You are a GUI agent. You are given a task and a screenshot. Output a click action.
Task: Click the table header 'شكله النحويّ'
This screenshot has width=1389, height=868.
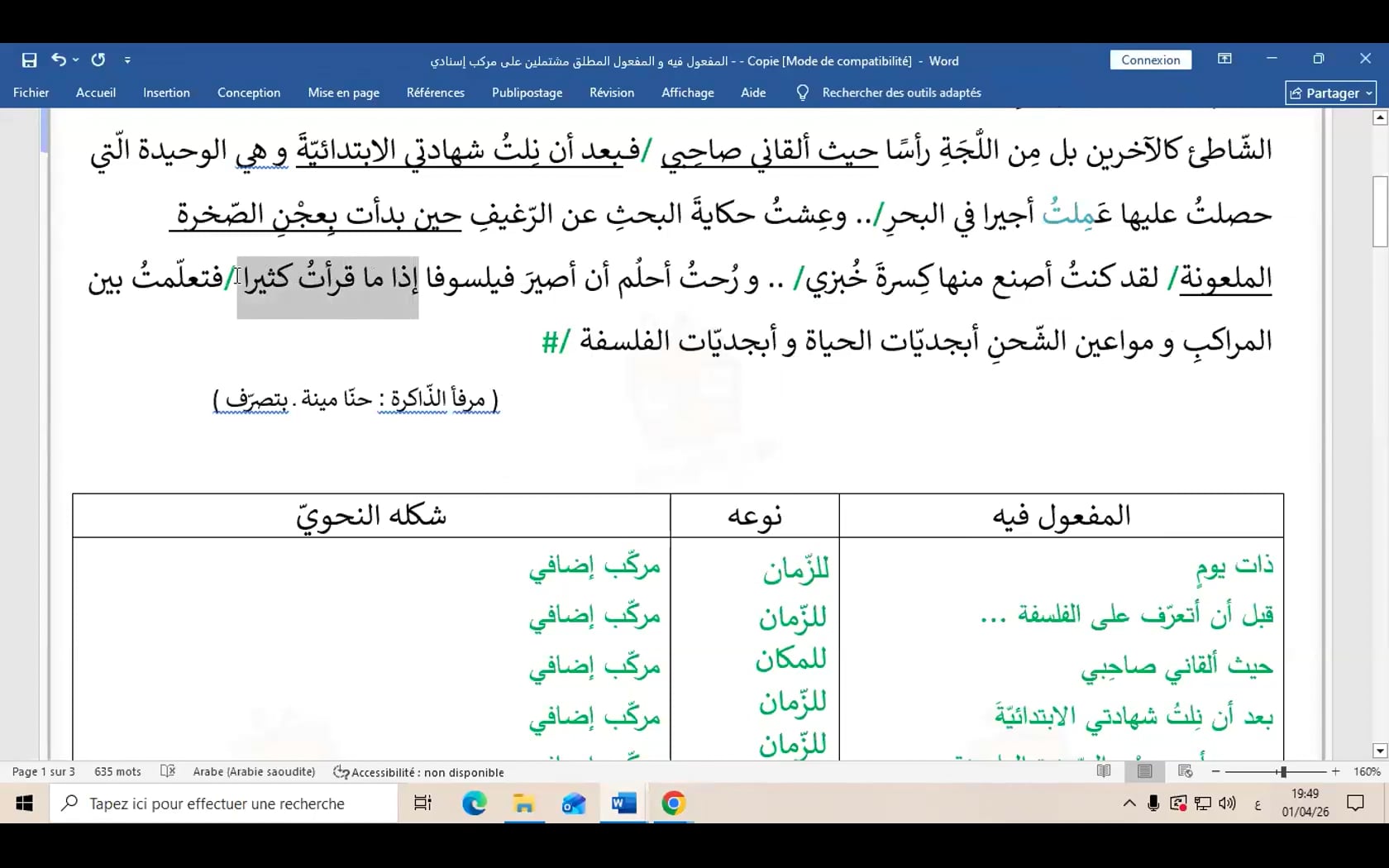371,517
